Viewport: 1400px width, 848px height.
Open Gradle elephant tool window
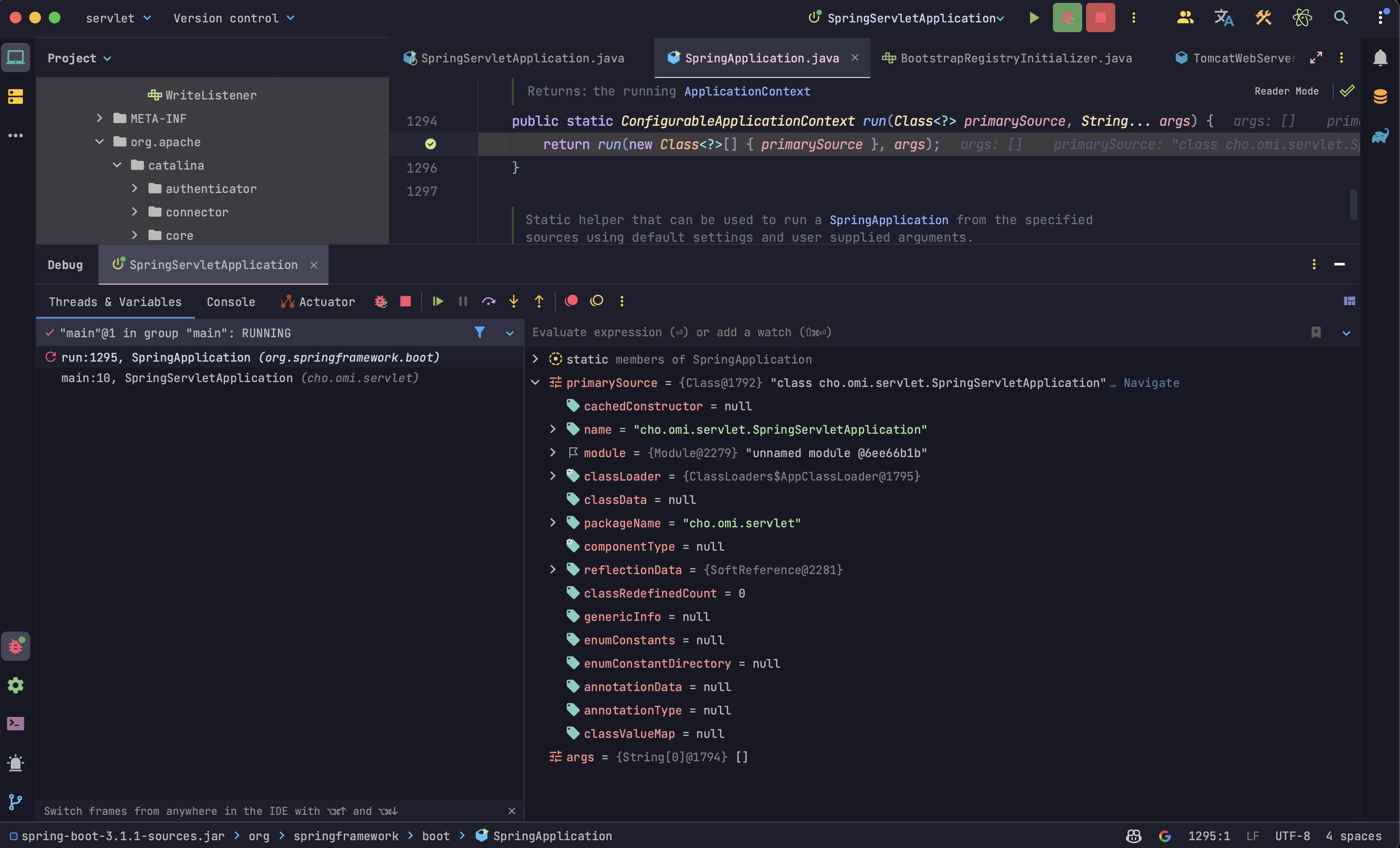pos(1380,136)
